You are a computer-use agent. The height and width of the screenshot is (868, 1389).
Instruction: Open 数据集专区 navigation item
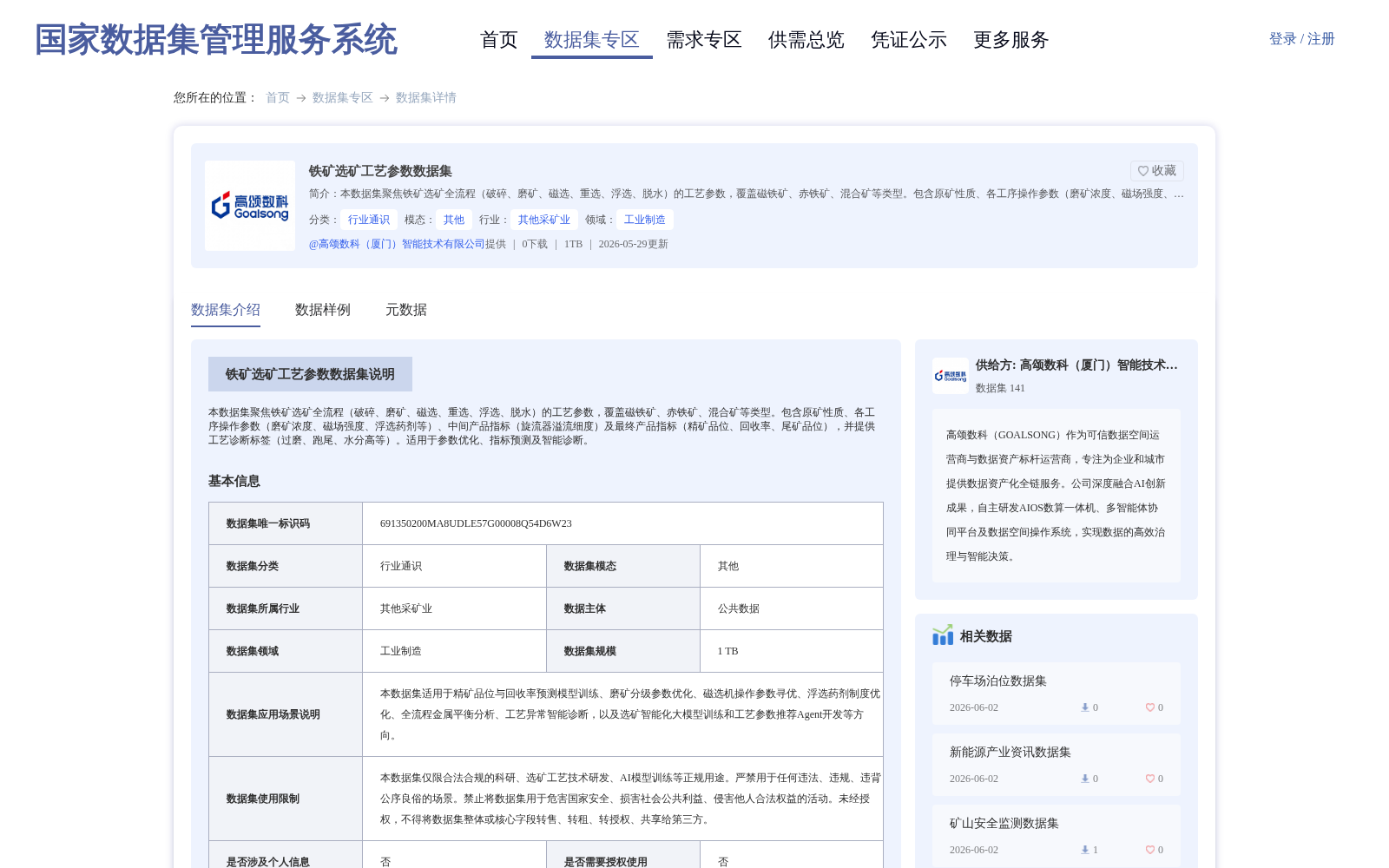click(592, 40)
